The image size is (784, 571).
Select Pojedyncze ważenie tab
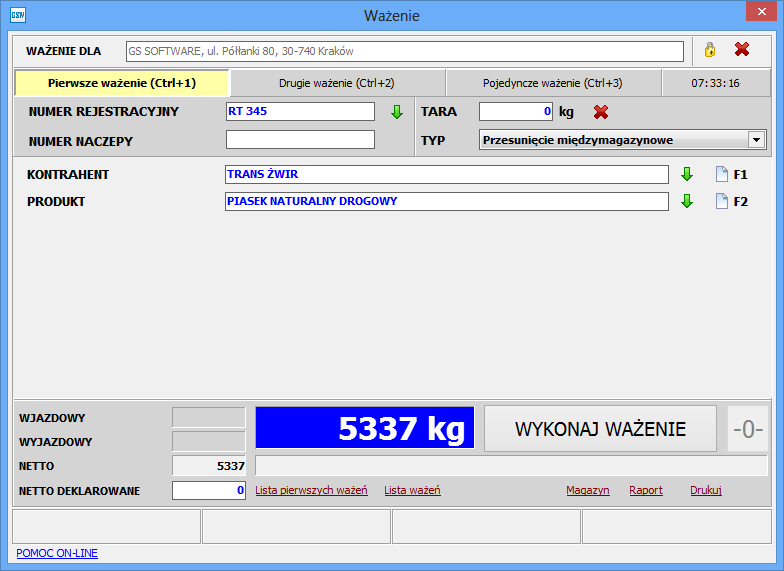pyautogui.click(x=552, y=83)
